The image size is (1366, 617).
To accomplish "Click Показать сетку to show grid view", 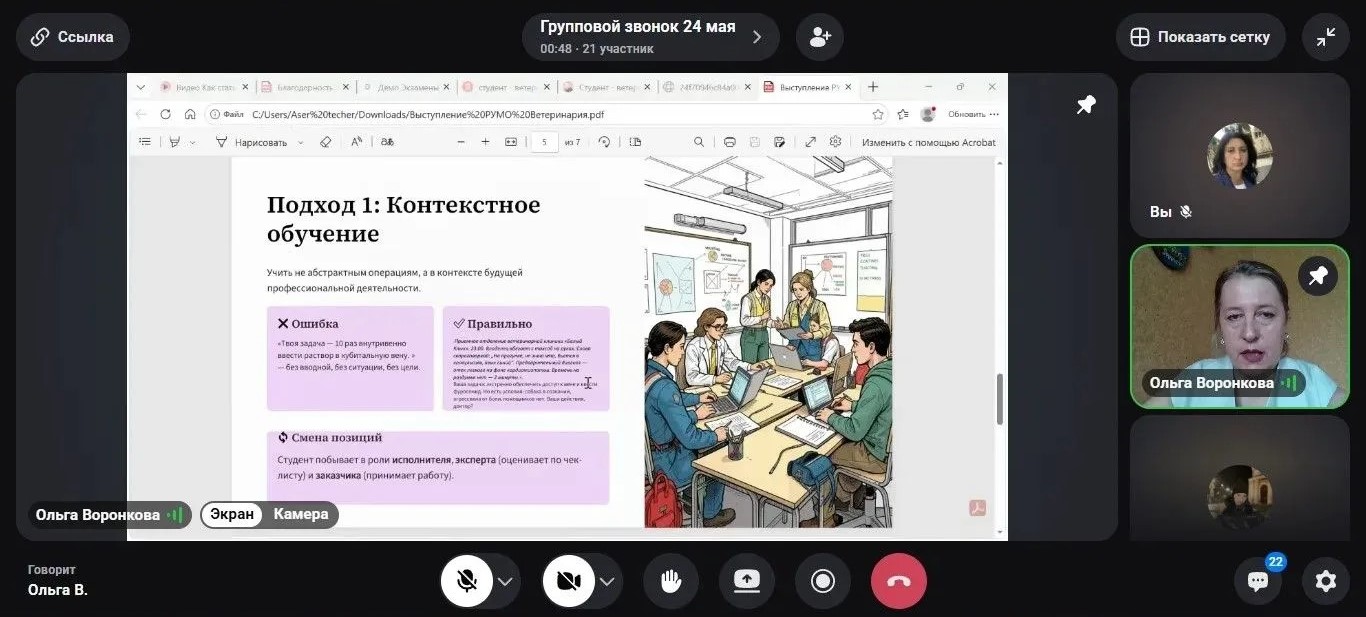I will (x=1200, y=37).
